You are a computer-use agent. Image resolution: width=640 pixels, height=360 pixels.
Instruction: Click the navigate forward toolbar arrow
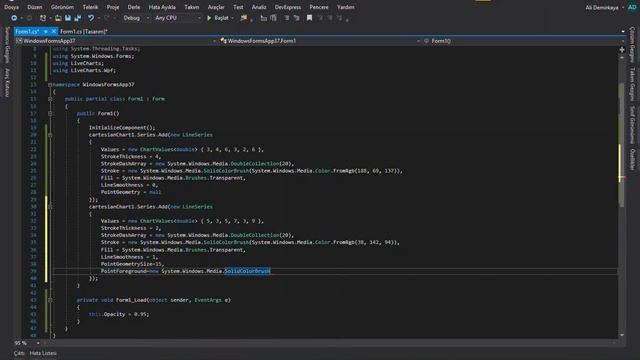(29, 18)
